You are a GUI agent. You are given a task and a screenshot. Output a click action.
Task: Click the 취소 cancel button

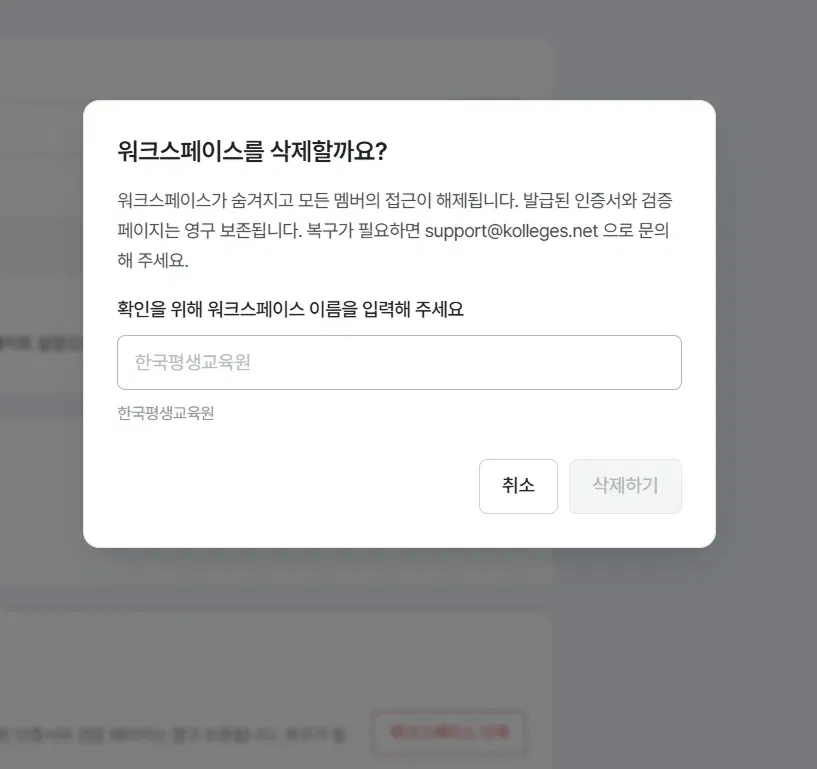[518, 486]
